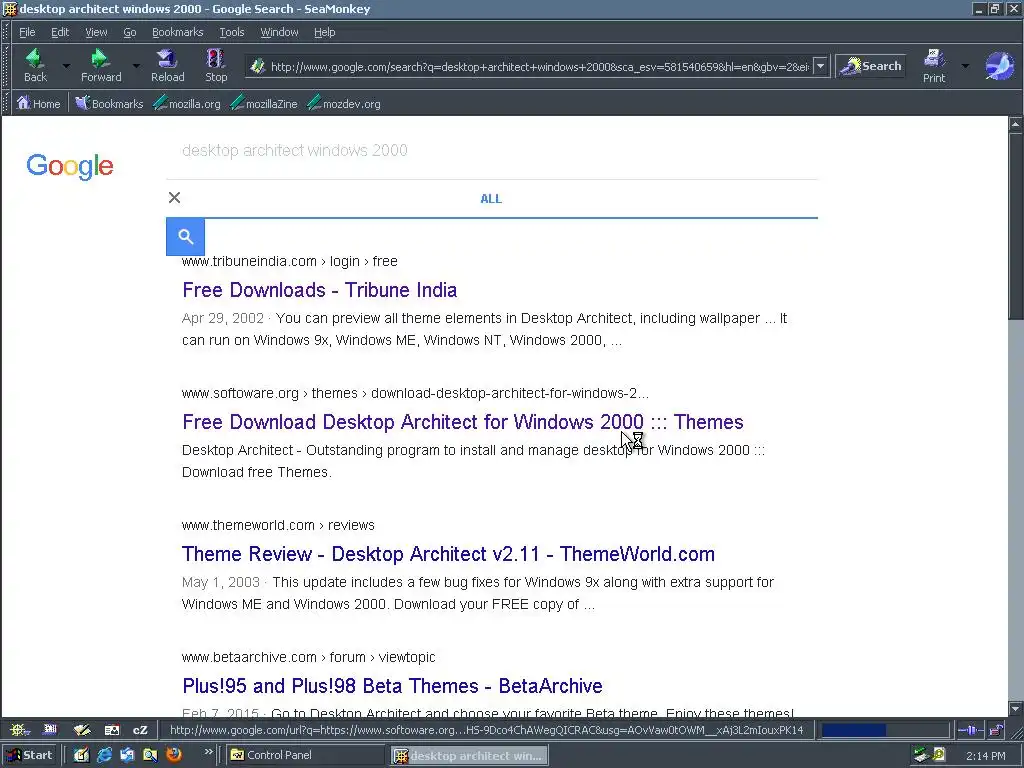
Task: Open the Go menu
Action: click(x=130, y=32)
